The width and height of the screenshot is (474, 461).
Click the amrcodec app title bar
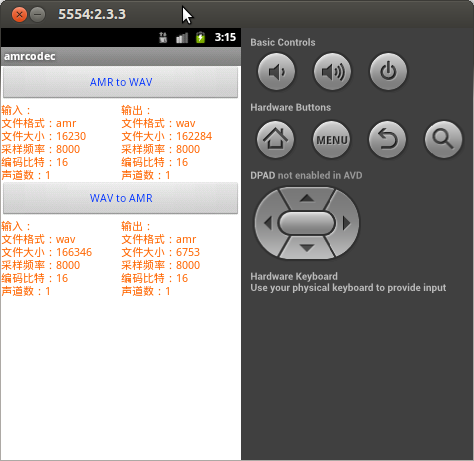tap(121, 56)
